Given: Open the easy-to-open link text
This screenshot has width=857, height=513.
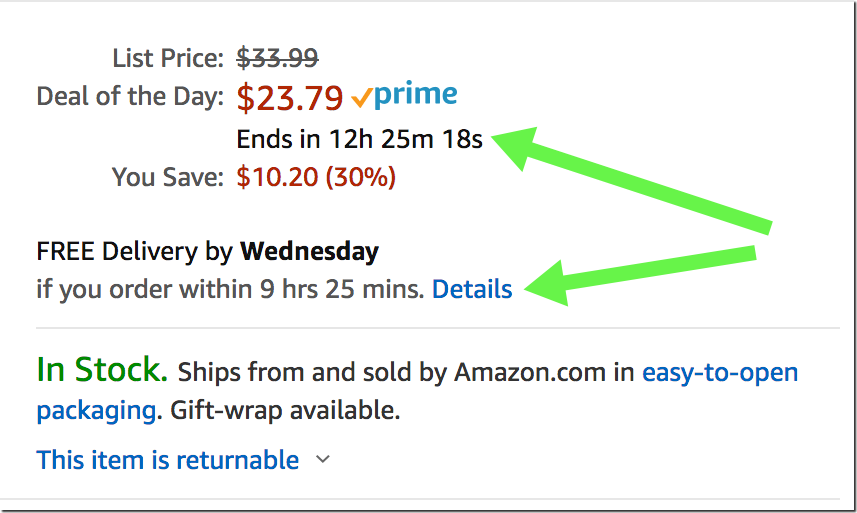Looking at the screenshot, I should [x=720, y=373].
